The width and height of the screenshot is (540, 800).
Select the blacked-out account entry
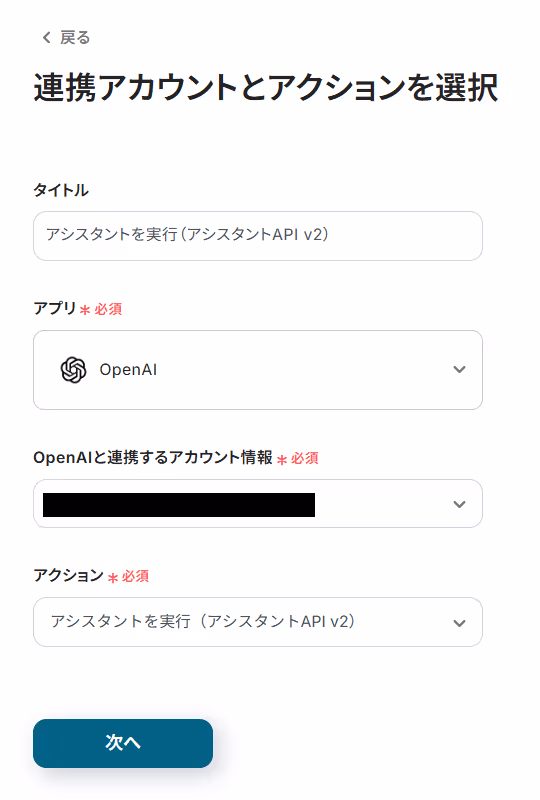pos(179,505)
